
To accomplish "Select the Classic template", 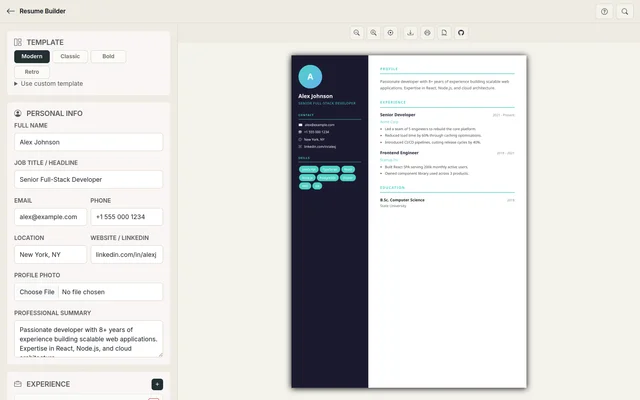I will click(x=70, y=56).
